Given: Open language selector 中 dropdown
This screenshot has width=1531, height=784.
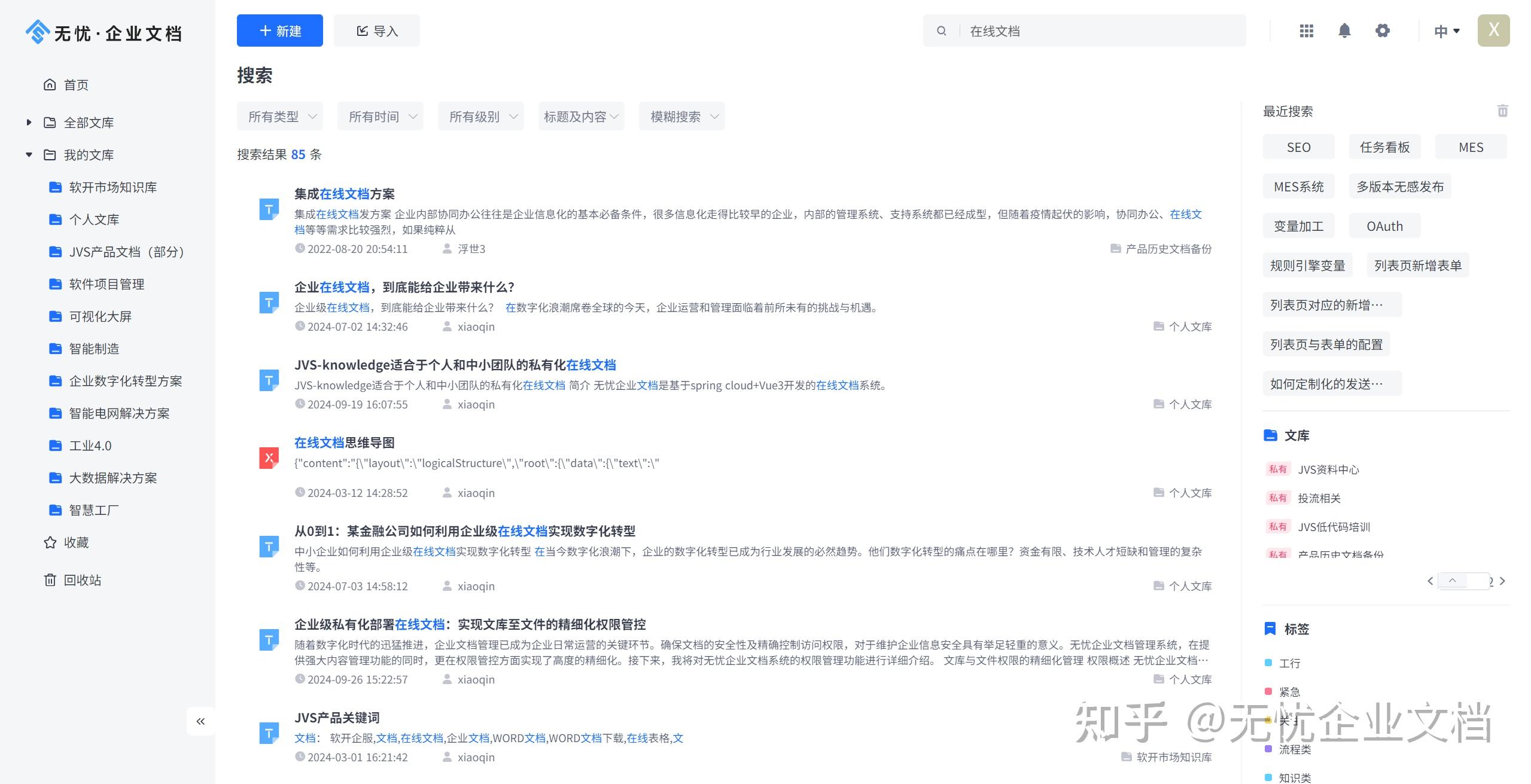Looking at the screenshot, I should [x=1446, y=31].
